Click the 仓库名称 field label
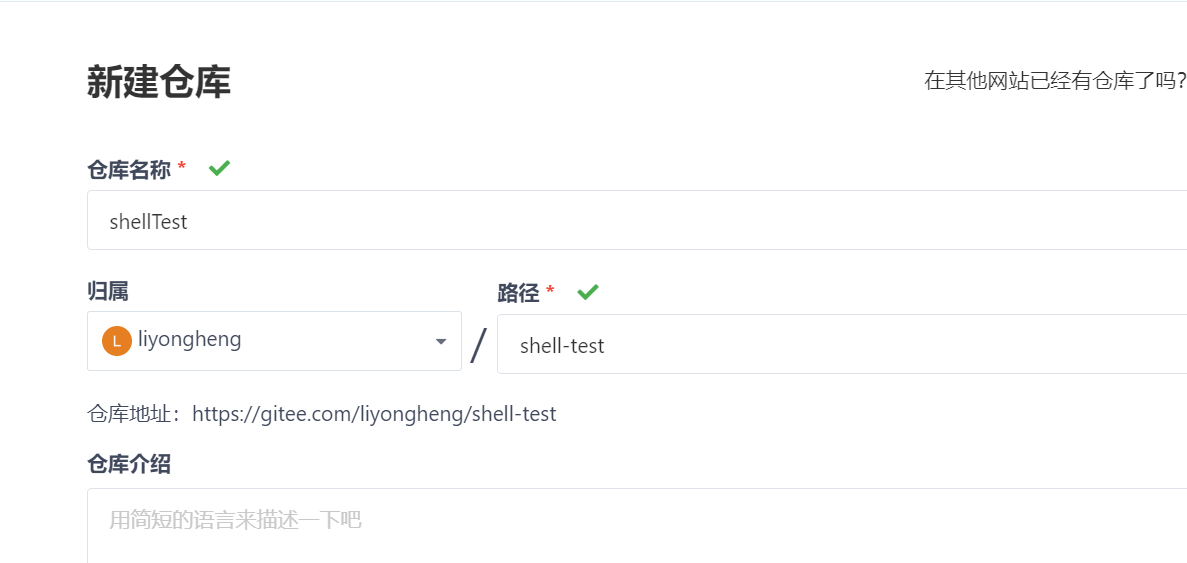The width and height of the screenshot is (1187, 563). pyautogui.click(x=129, y=169)
